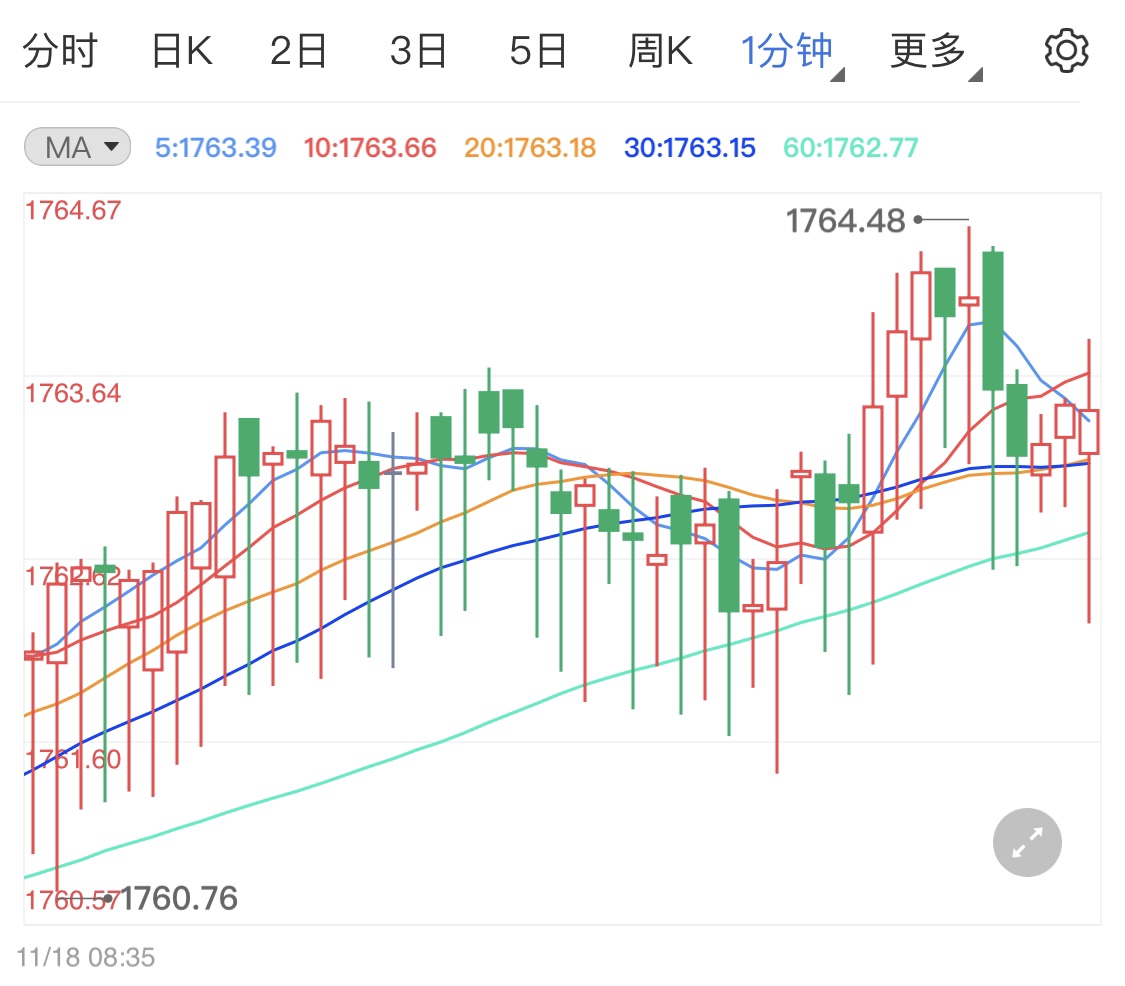Switch to the 分时 tab
This screenshot has height=986, width=1125.
pos(60,51)
